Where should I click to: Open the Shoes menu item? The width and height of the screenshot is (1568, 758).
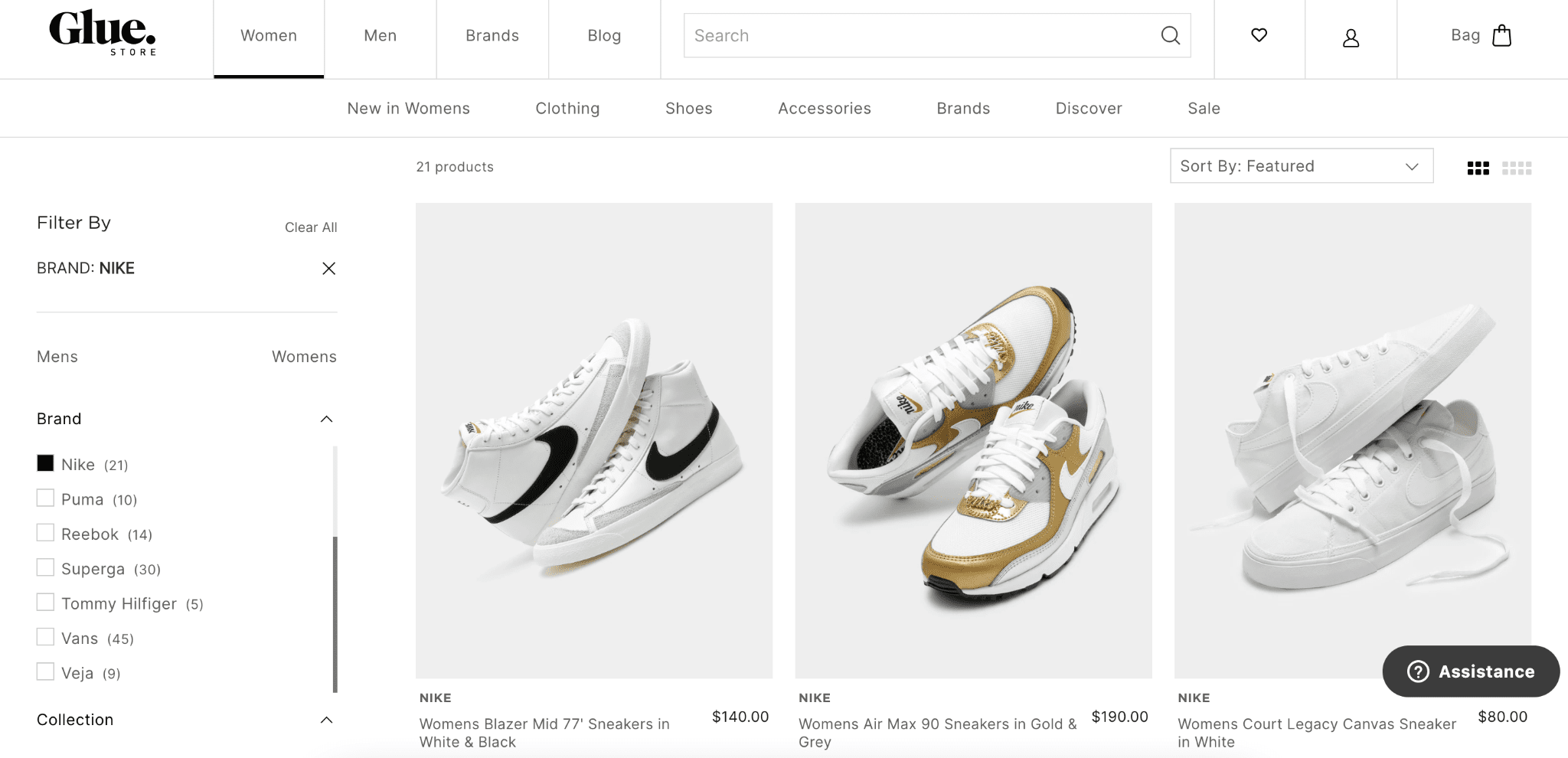coord(688,109)
